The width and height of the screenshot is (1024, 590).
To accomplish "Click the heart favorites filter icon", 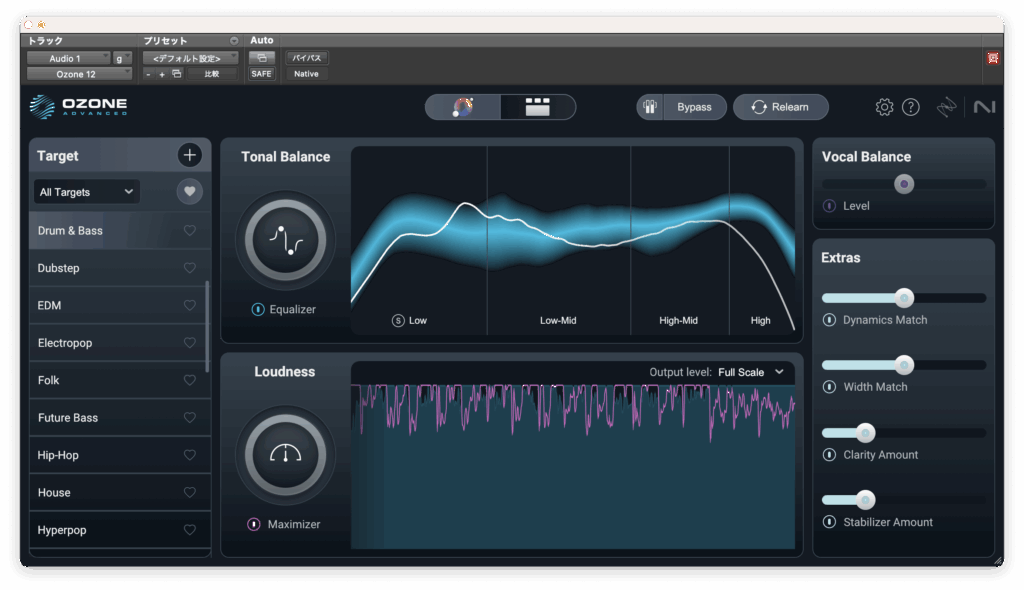I will pyautogui.click(x=189, y=192).
